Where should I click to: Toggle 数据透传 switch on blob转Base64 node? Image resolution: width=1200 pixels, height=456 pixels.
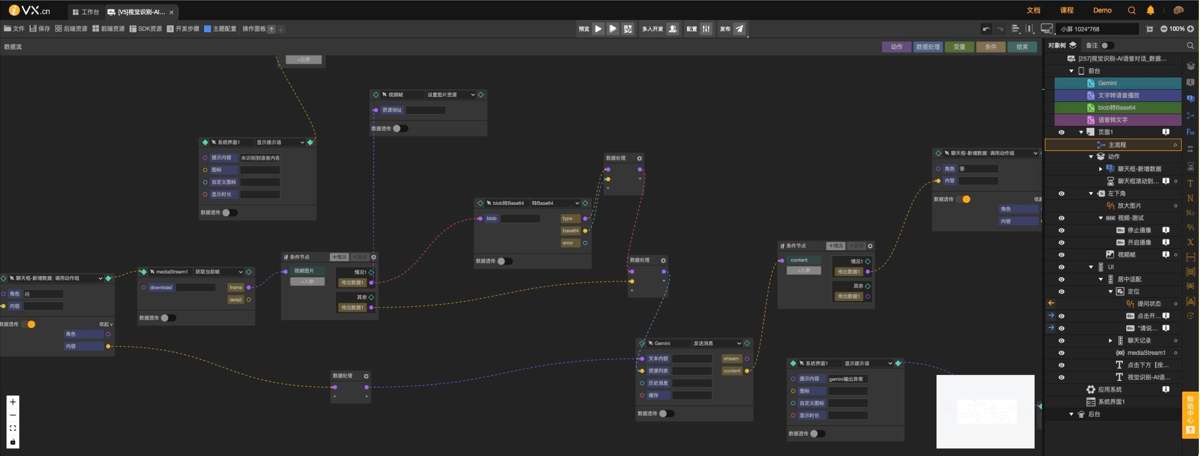505,261
